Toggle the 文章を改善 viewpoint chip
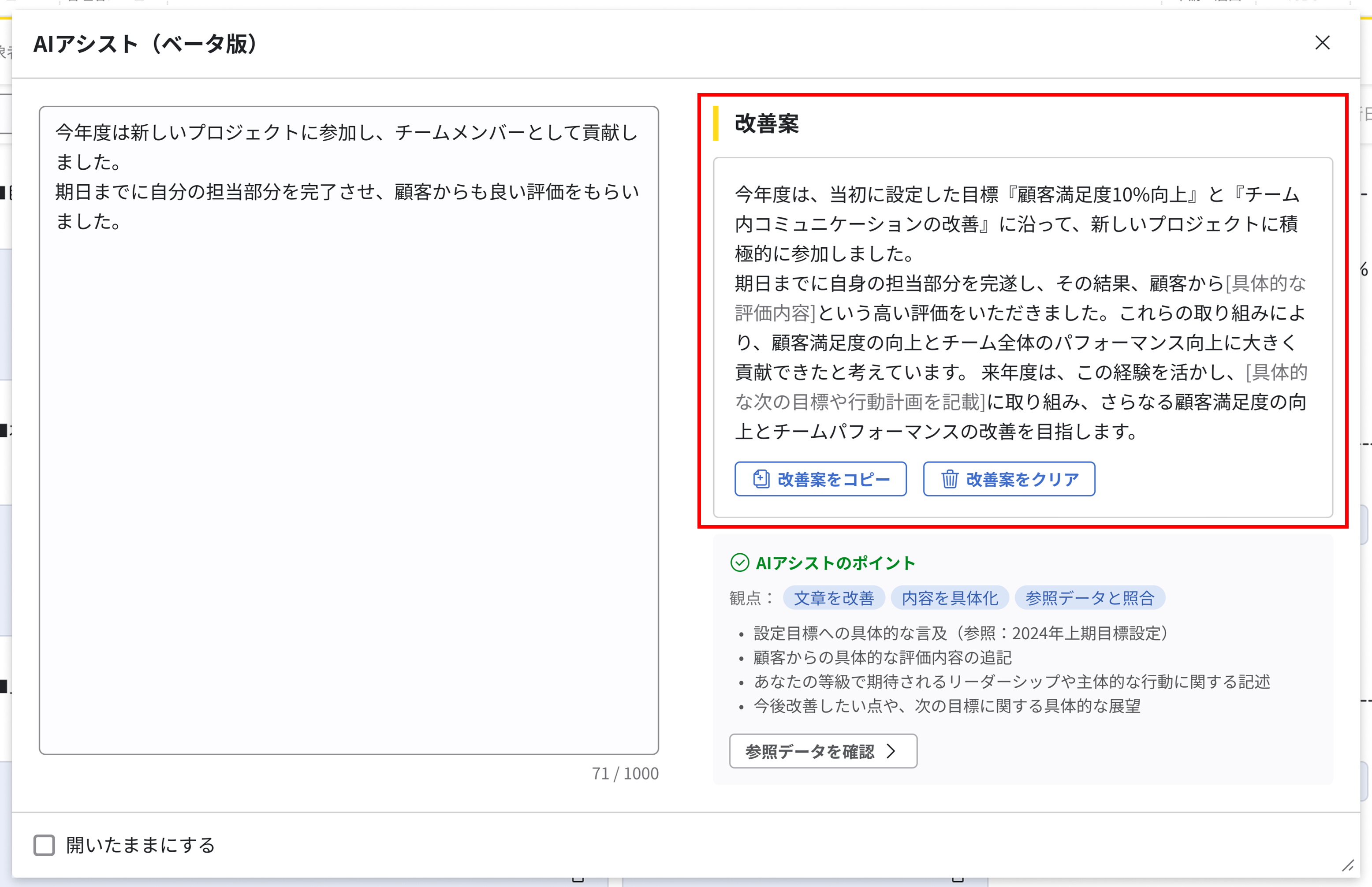This screenshot has height=887, width=1372. (x=834, y=597)
